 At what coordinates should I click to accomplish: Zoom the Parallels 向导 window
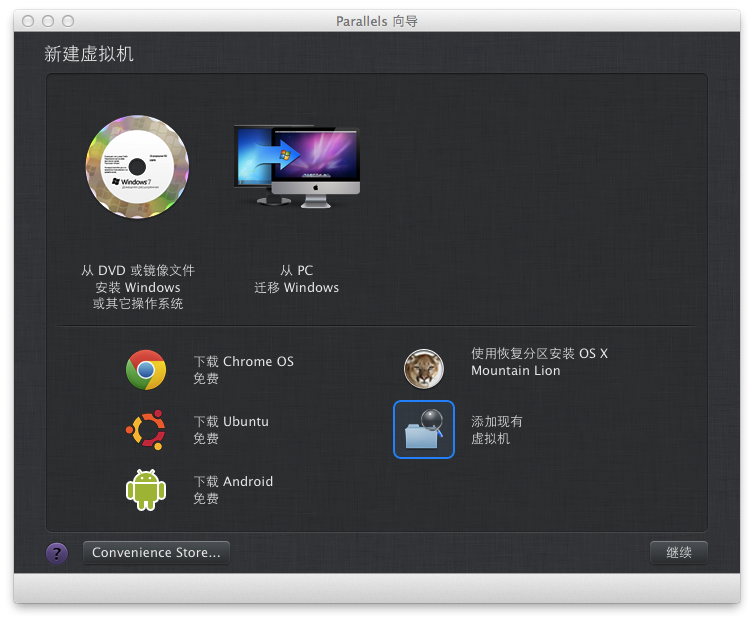tap(68, 21)
